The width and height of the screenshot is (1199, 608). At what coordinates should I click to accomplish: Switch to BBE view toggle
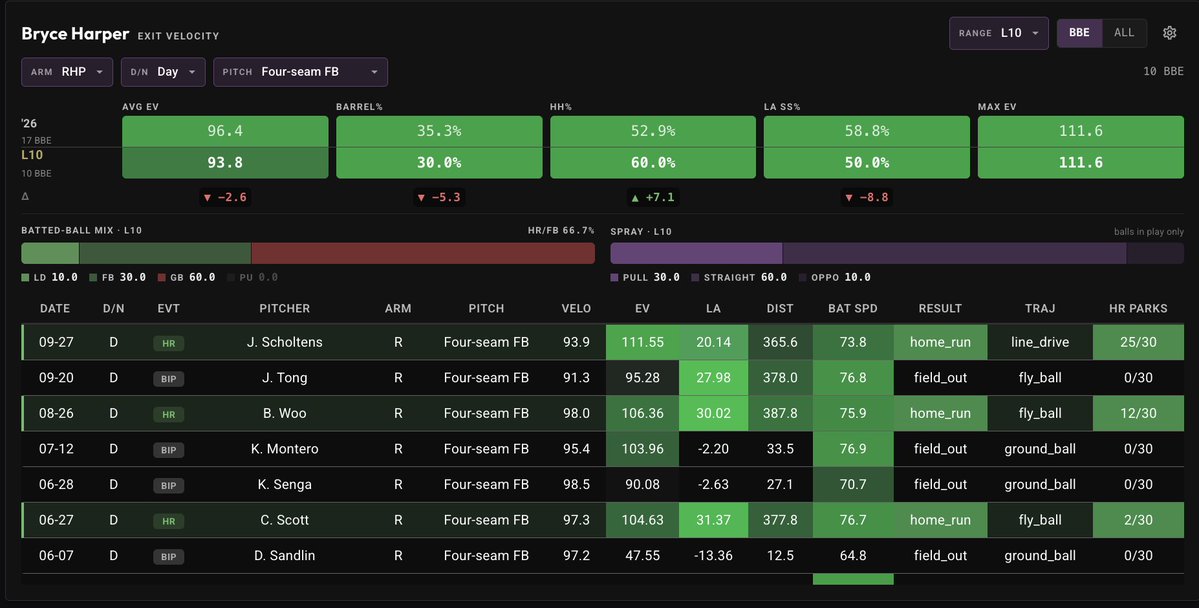pos(1079,33)
